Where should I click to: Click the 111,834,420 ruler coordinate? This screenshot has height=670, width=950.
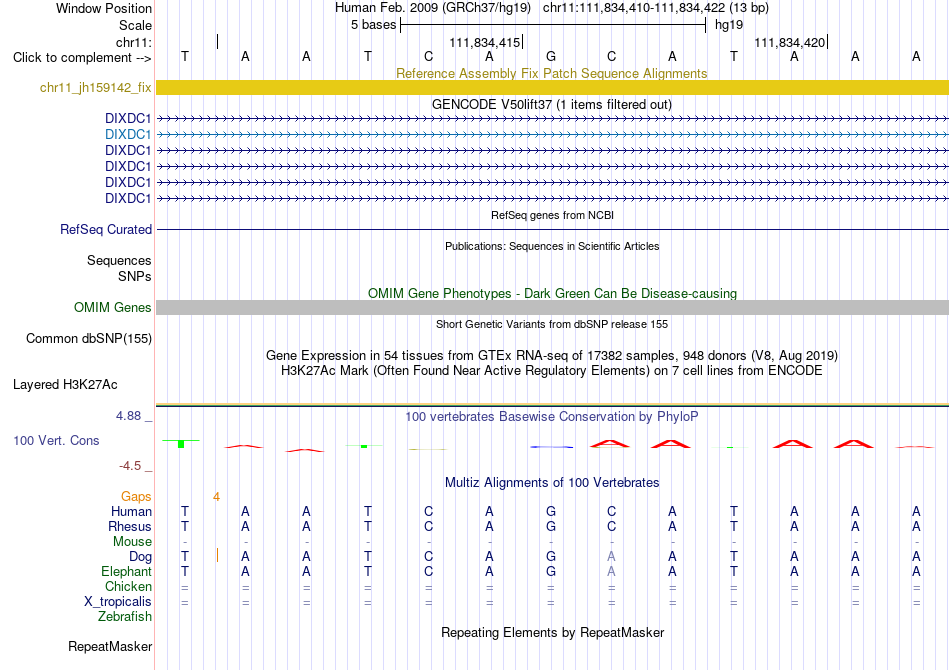click(x=789, y=42)
